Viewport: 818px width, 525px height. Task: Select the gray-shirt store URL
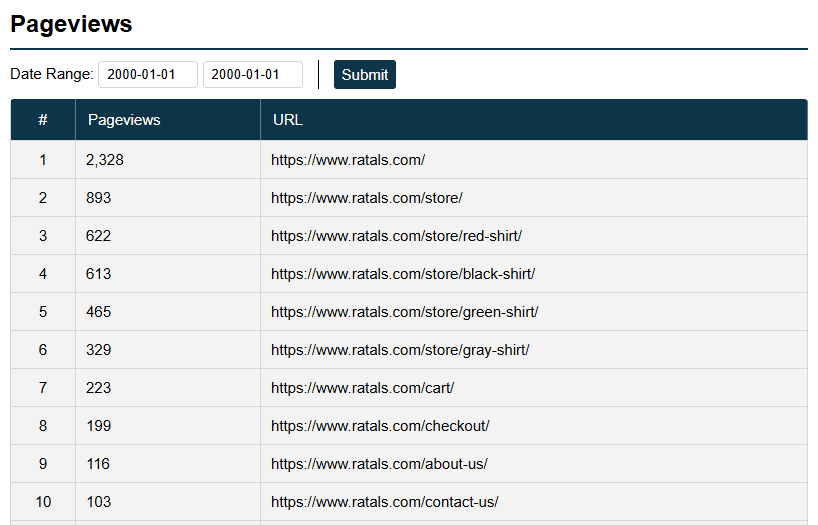click(x=400, y=350)
